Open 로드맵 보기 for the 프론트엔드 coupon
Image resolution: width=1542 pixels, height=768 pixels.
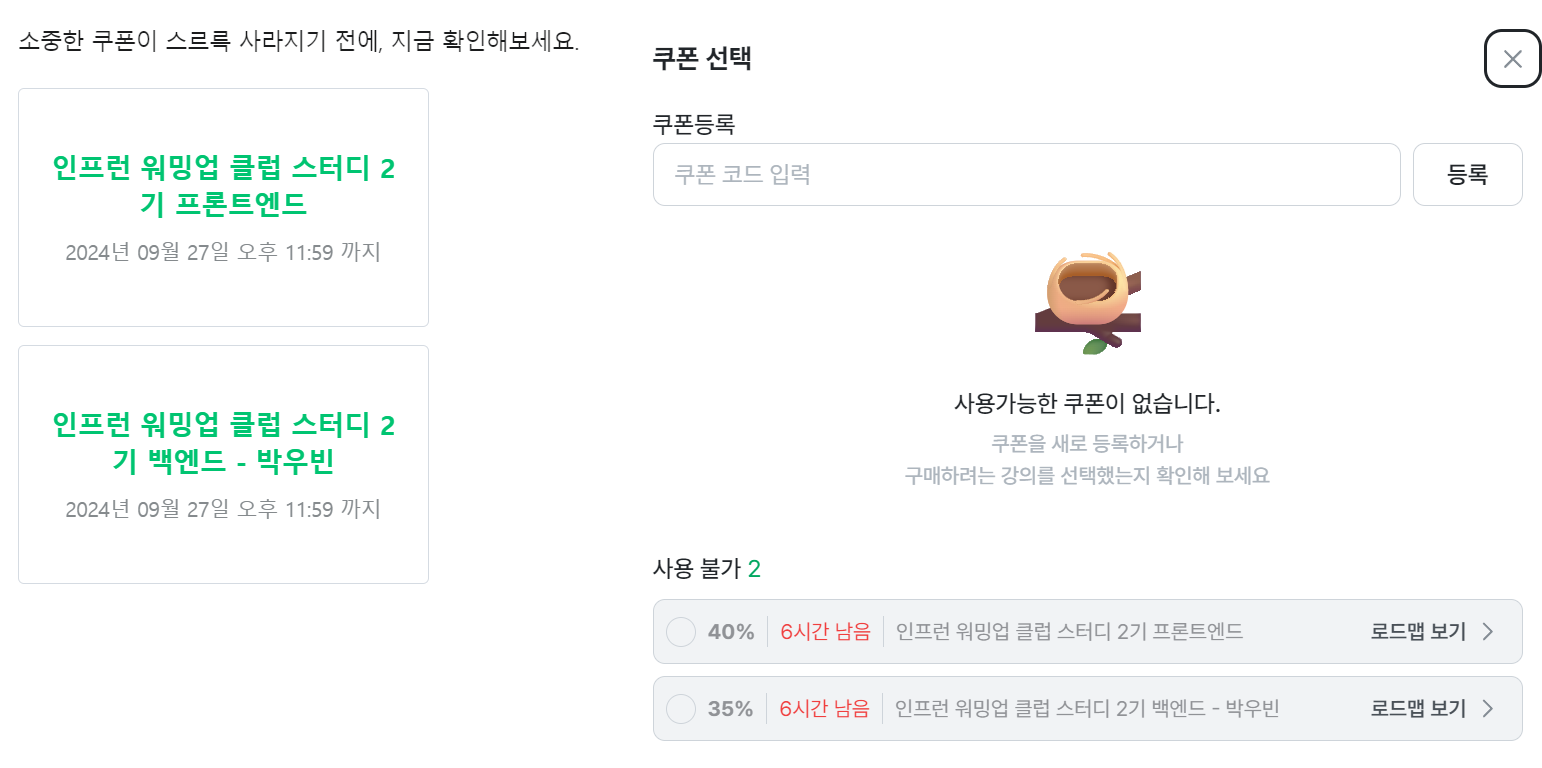click(x=1418, y=632)
